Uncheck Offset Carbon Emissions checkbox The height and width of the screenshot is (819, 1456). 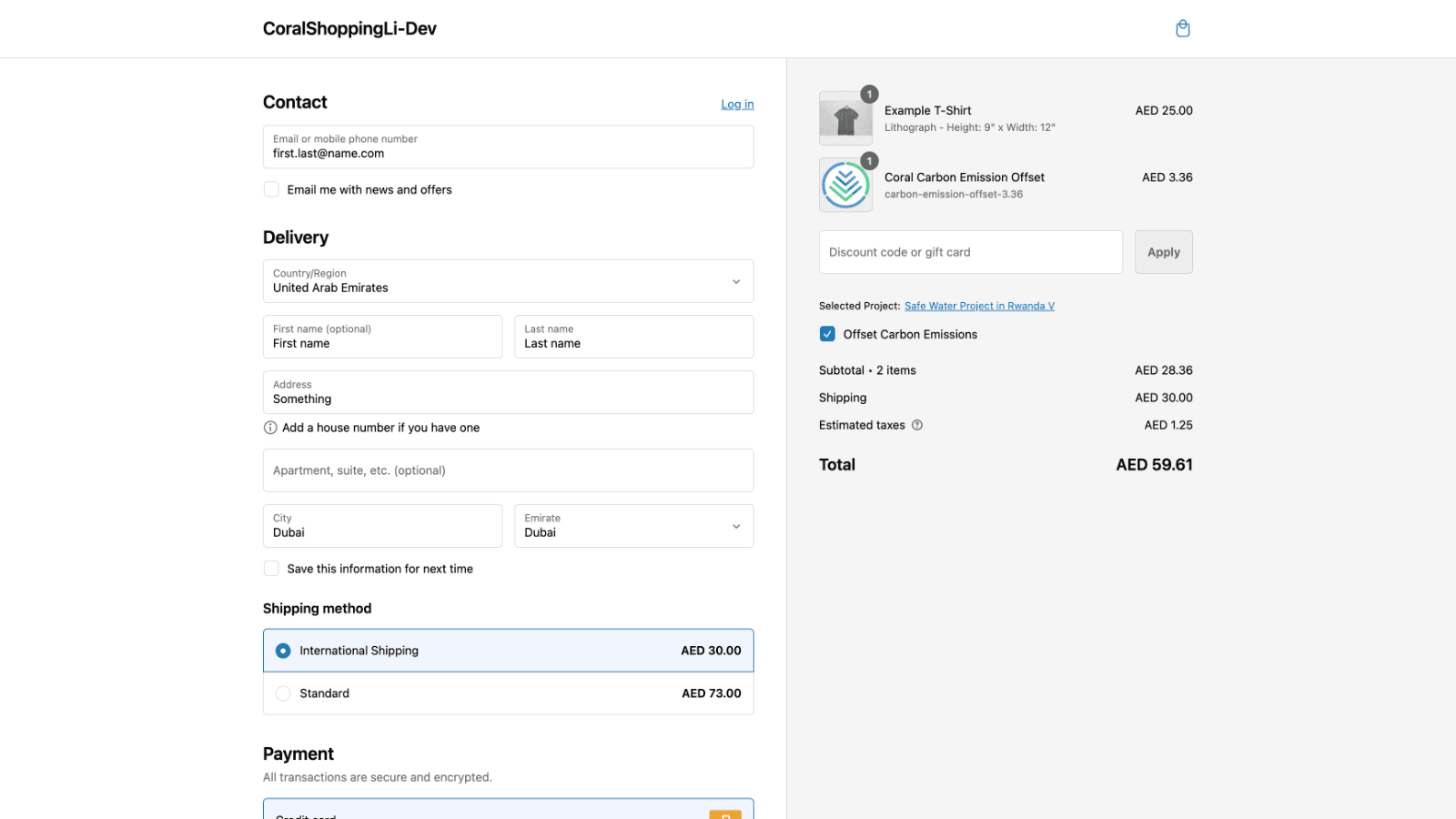827,334
